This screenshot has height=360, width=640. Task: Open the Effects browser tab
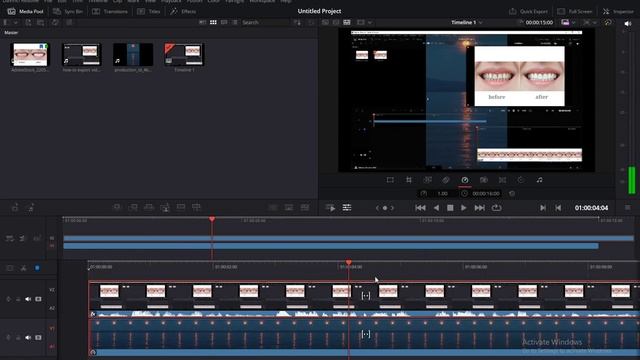pyautogui.click(x=183, y=11)
